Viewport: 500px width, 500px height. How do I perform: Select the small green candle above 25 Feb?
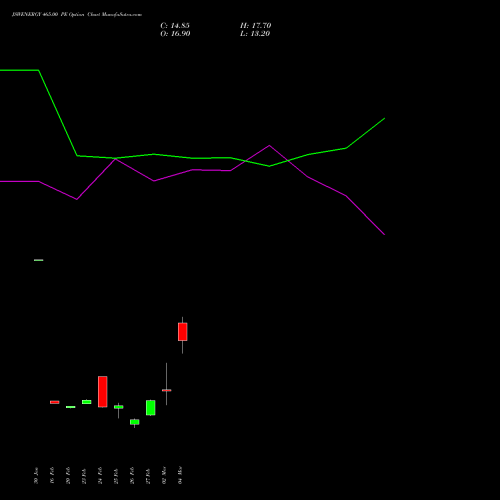(119, 407)
